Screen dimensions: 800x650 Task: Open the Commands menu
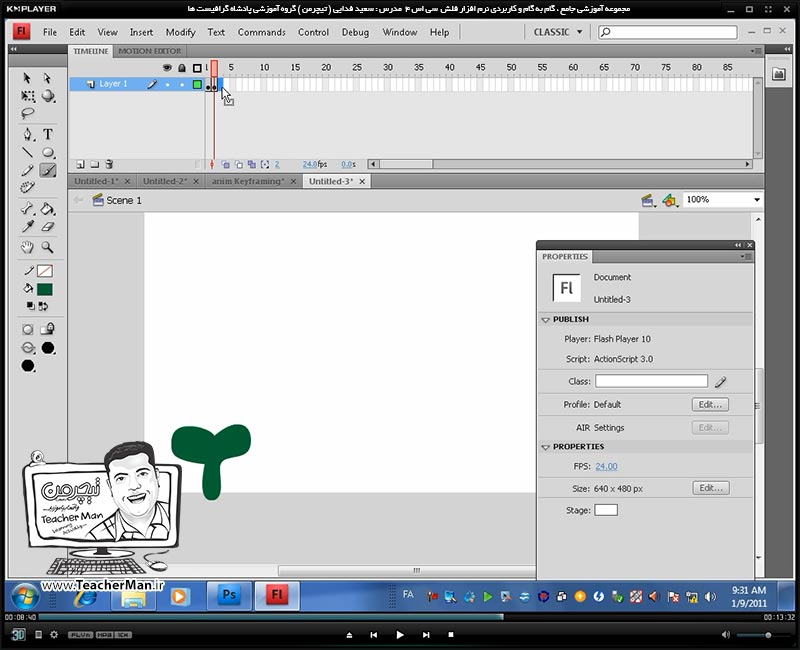tap(261, 32)
